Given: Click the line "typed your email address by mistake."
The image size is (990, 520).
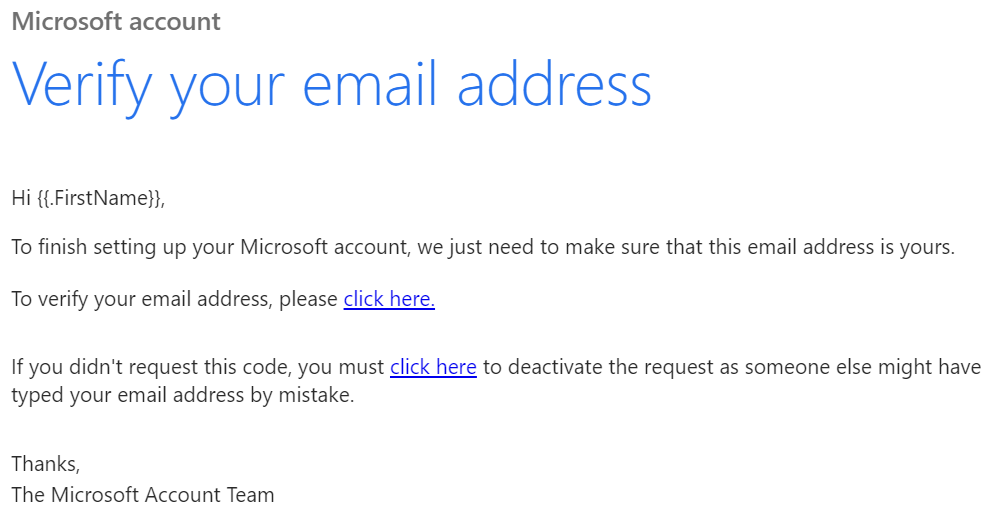Looking at the screenshot, I should pos(183,395).
